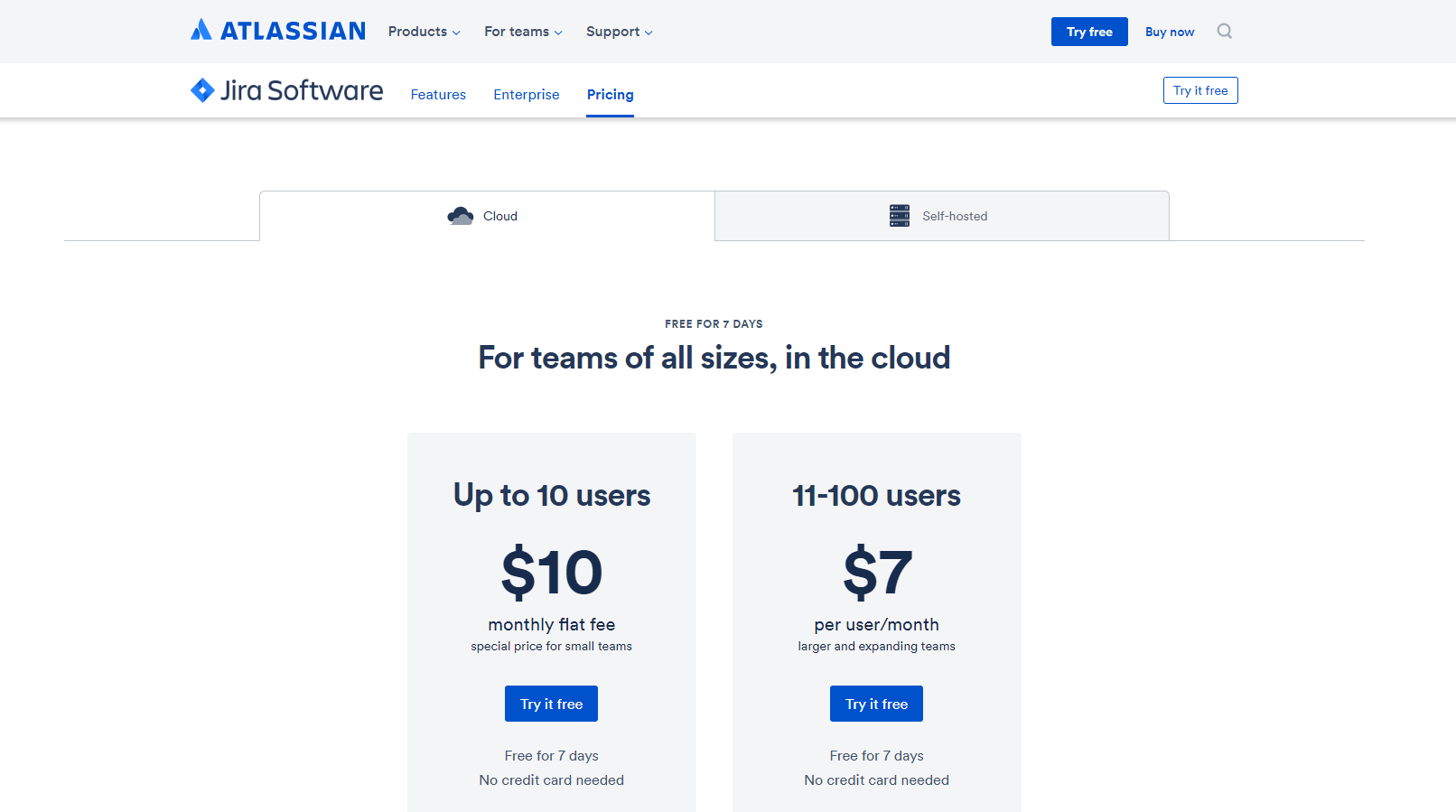This screenshot has width=1456, height=812.
Task: Click 'Free for 7 days' under $7 plan
Action: tap(876, 755)
